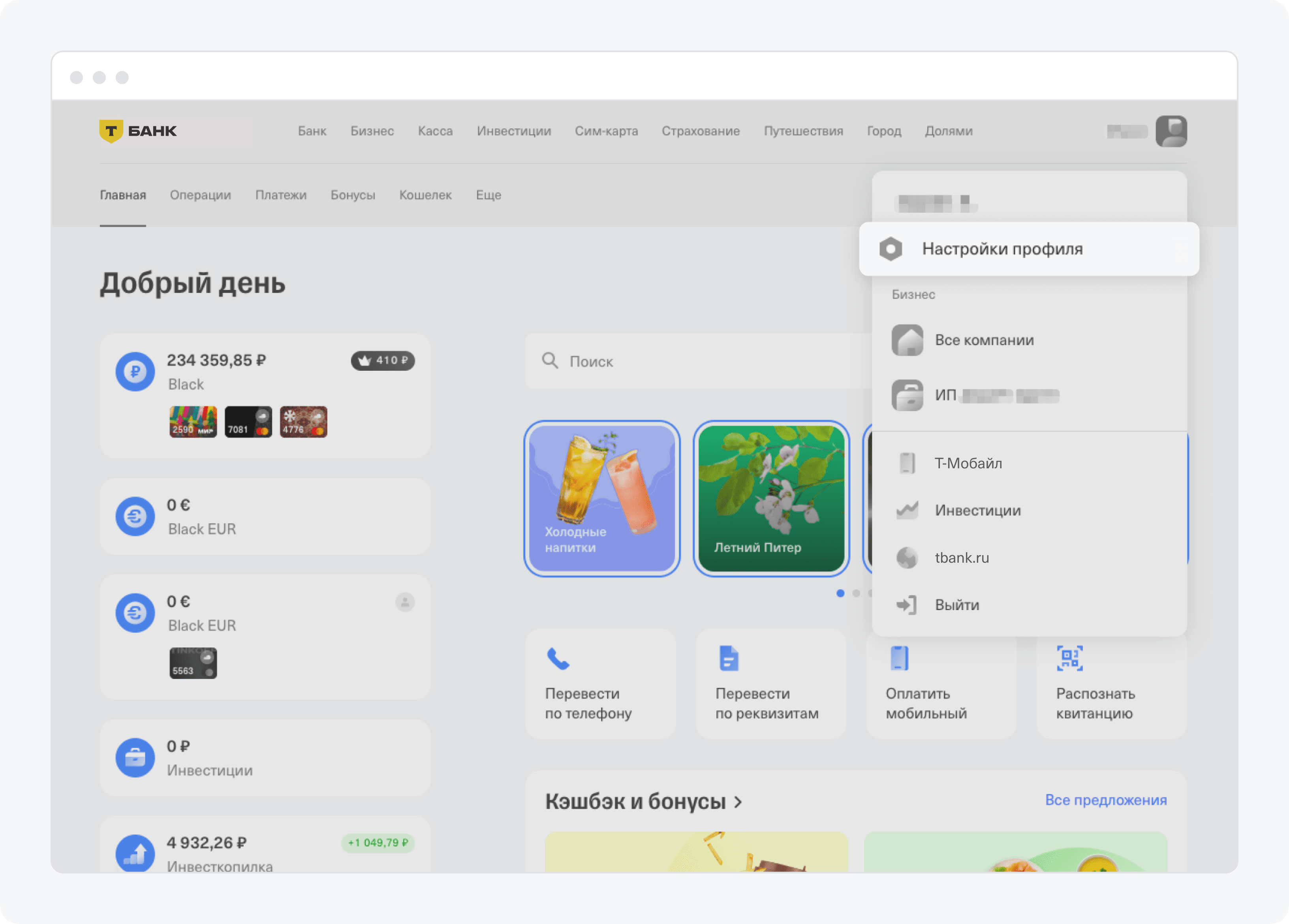
Task: Open Страхование in the top navigation
Action: click(x=701, y=131)
